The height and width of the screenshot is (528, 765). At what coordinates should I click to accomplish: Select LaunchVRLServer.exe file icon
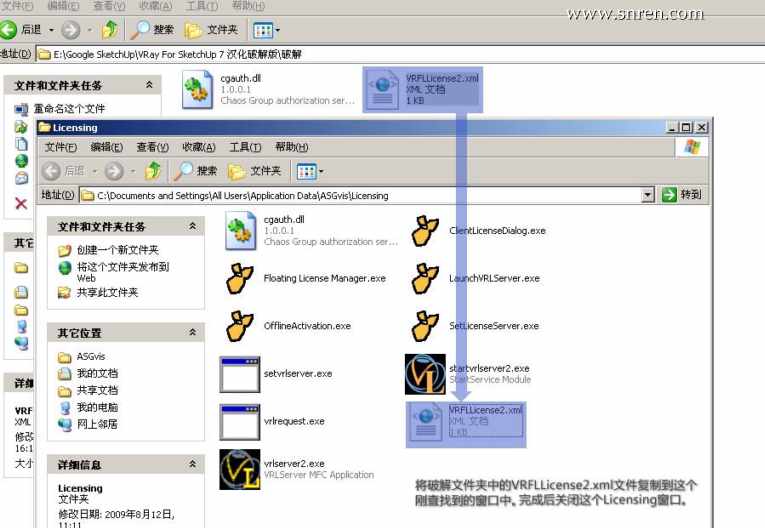pyautogui.click(x=425, y=278)
